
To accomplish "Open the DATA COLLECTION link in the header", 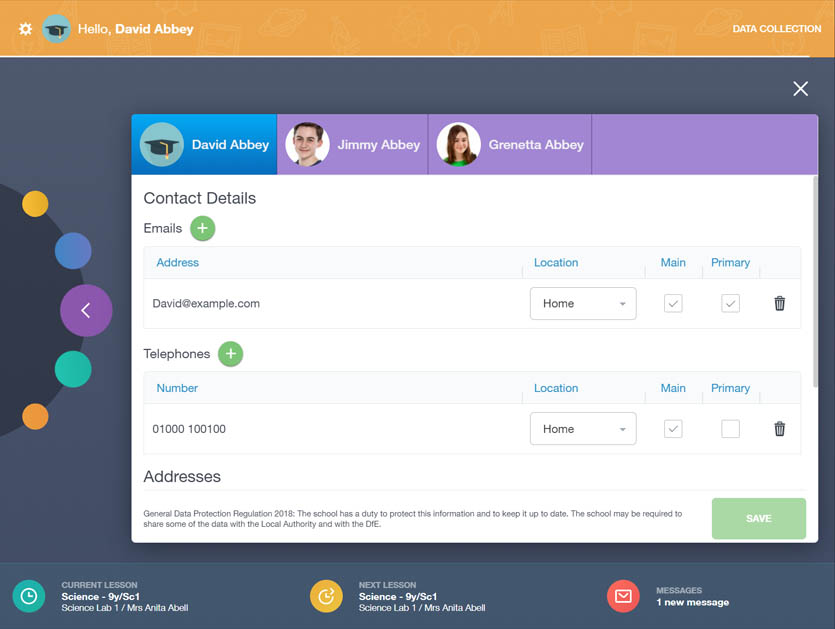I will click(776, 29).
